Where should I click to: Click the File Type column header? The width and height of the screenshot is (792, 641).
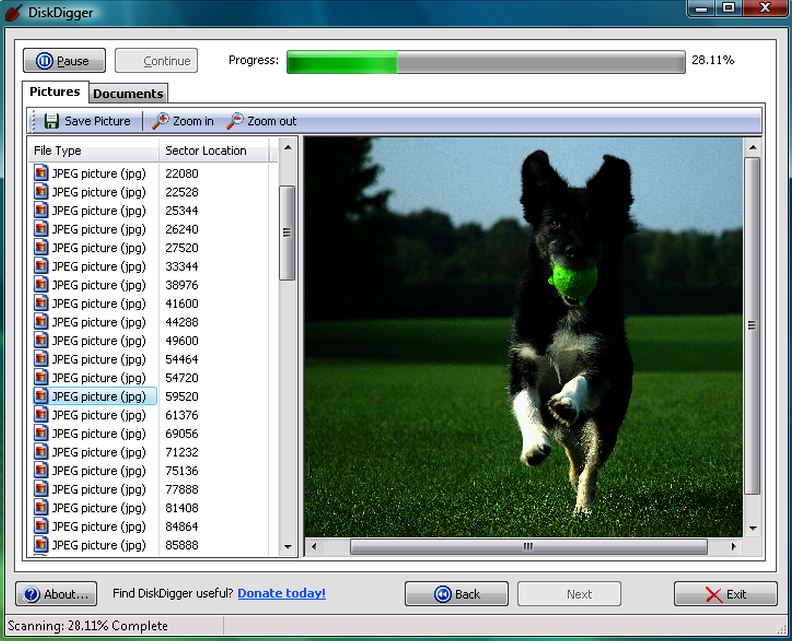click(x=93, y=151)
